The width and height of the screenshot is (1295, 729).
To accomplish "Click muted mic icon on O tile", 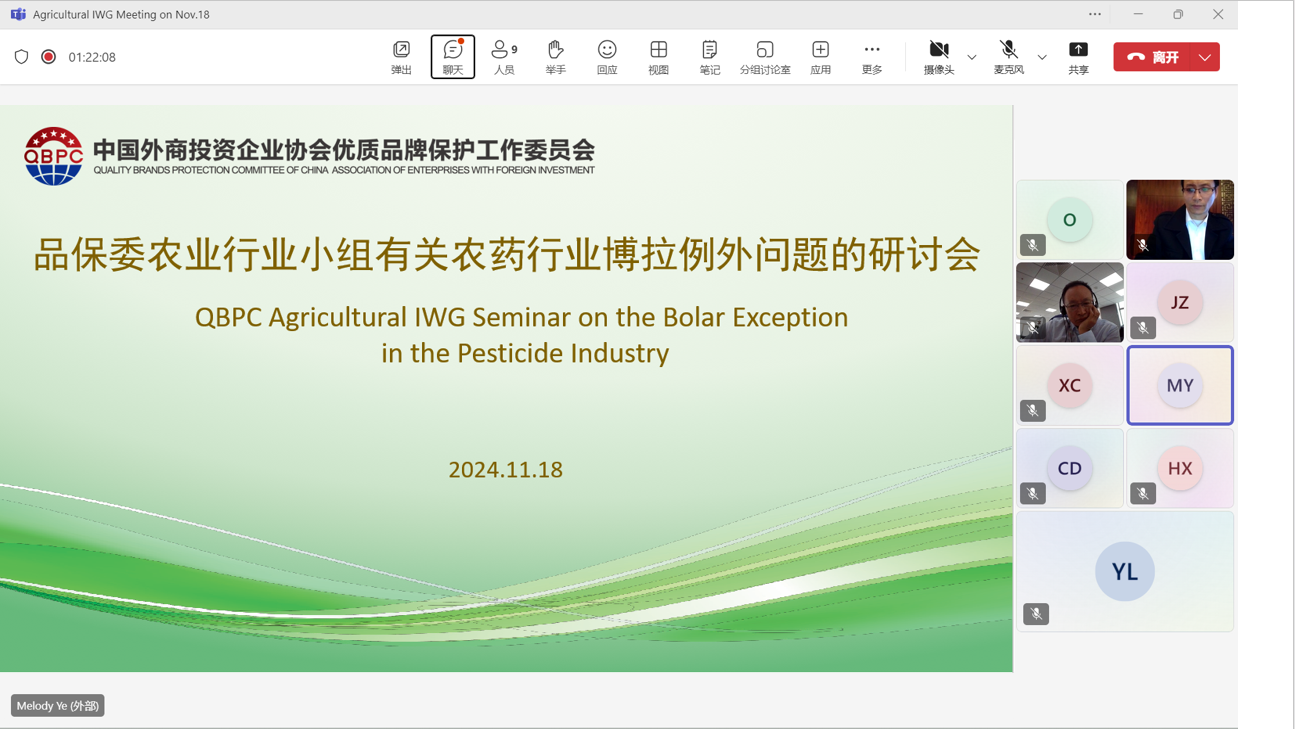I will [1033, 245].
